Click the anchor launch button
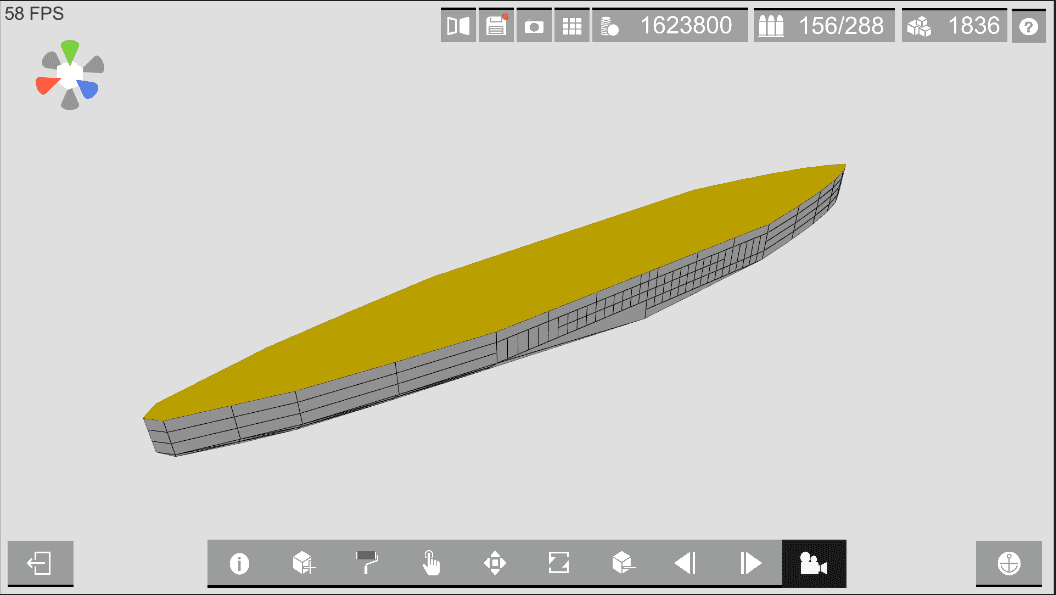The width and height of the screenshot is (1056, 595). (1009, 563)
